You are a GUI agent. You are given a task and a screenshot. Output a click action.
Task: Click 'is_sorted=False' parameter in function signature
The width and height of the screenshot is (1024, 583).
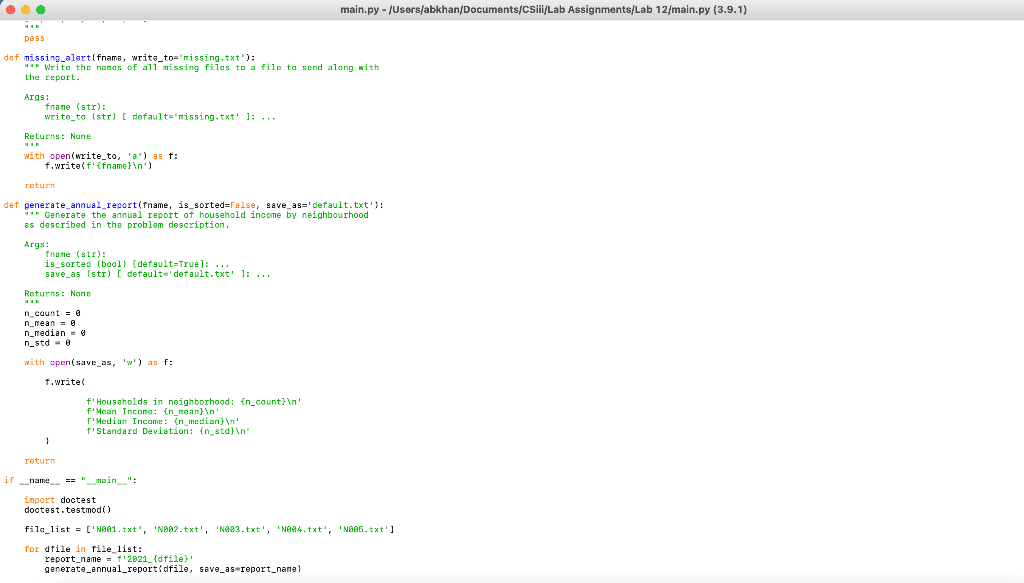pos(216,205)
